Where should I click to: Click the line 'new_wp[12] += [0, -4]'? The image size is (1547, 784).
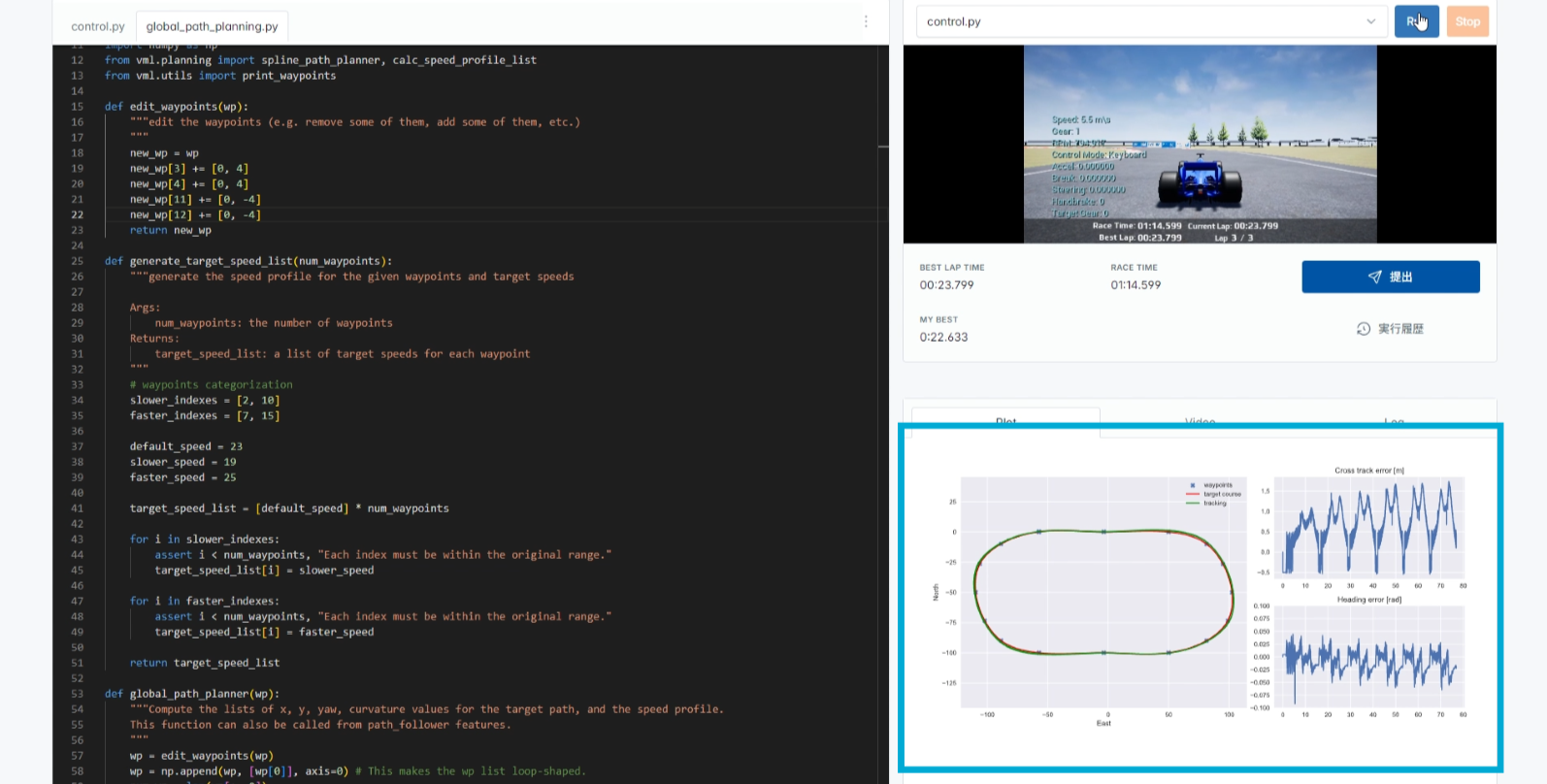(x=195, y=215)
